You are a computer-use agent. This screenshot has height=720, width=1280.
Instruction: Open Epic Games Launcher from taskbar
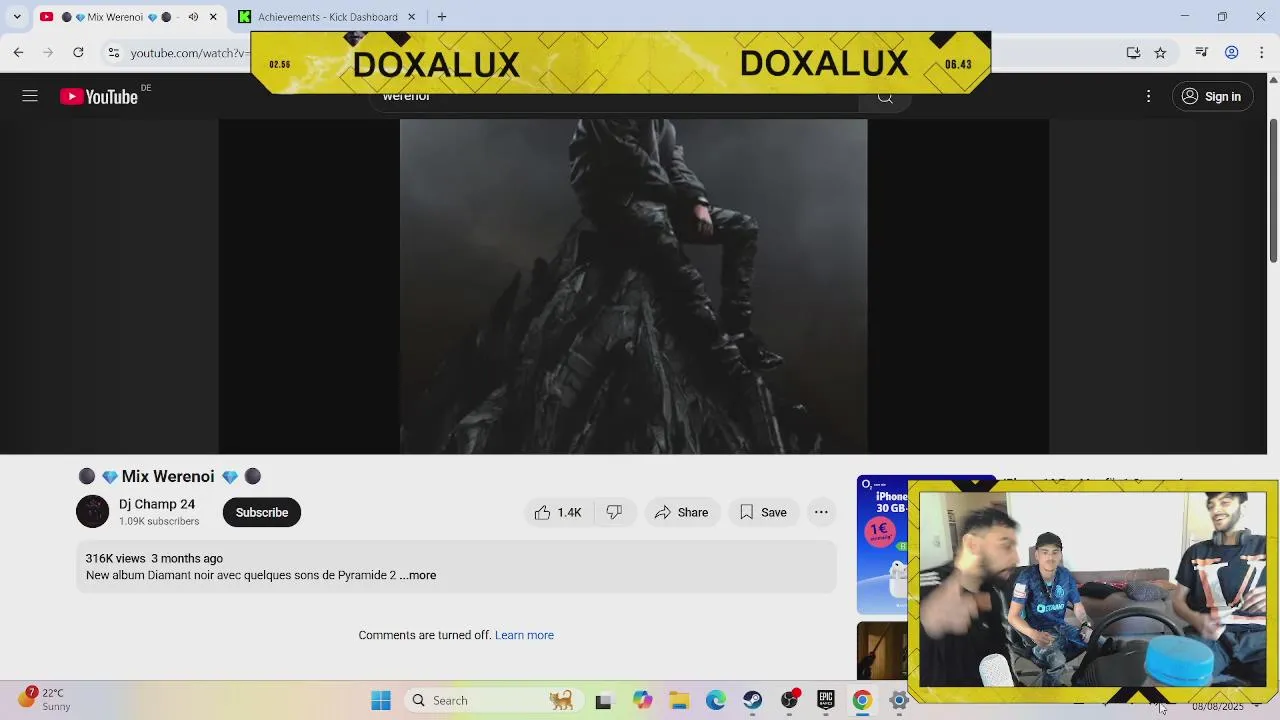tap(826, 700)
